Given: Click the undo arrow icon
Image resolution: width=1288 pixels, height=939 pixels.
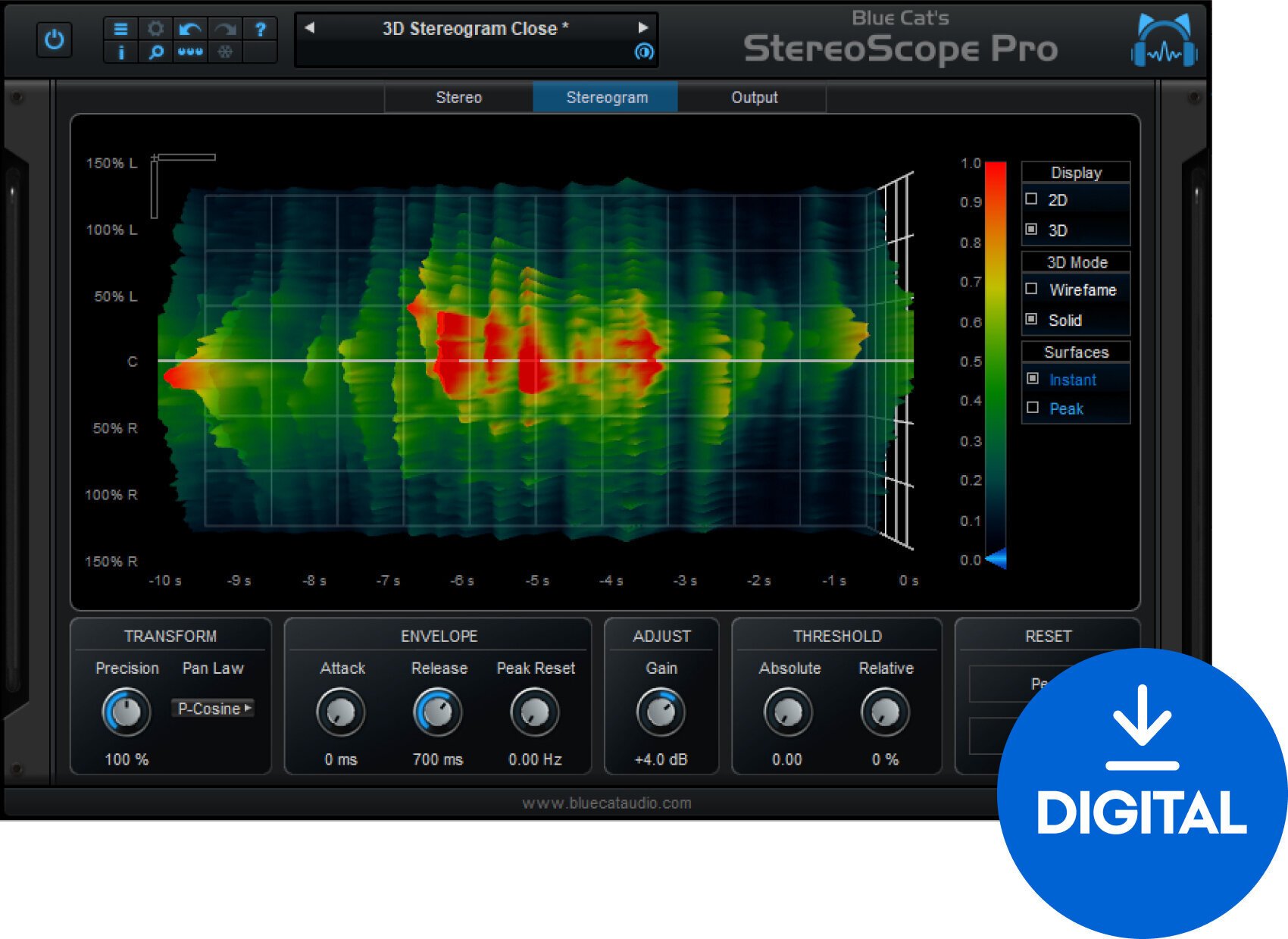Looking at the screenshot, I should pyautogui.click(x=189, y=30).
